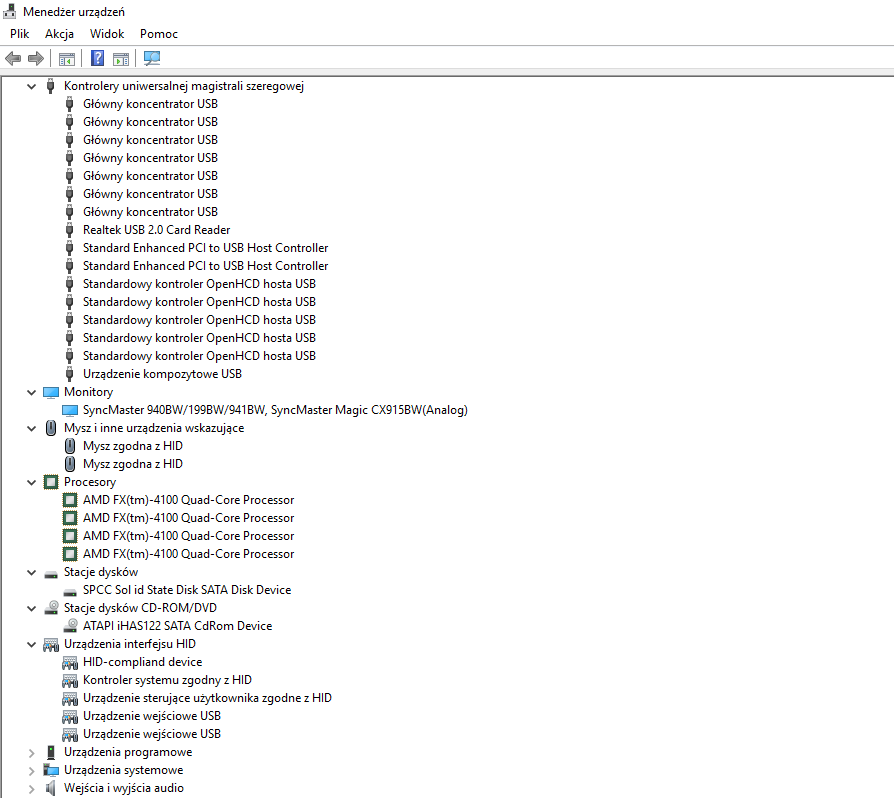Click the SyncMaster monitor device icon
The image size is (894, 798).
[70, 410]
